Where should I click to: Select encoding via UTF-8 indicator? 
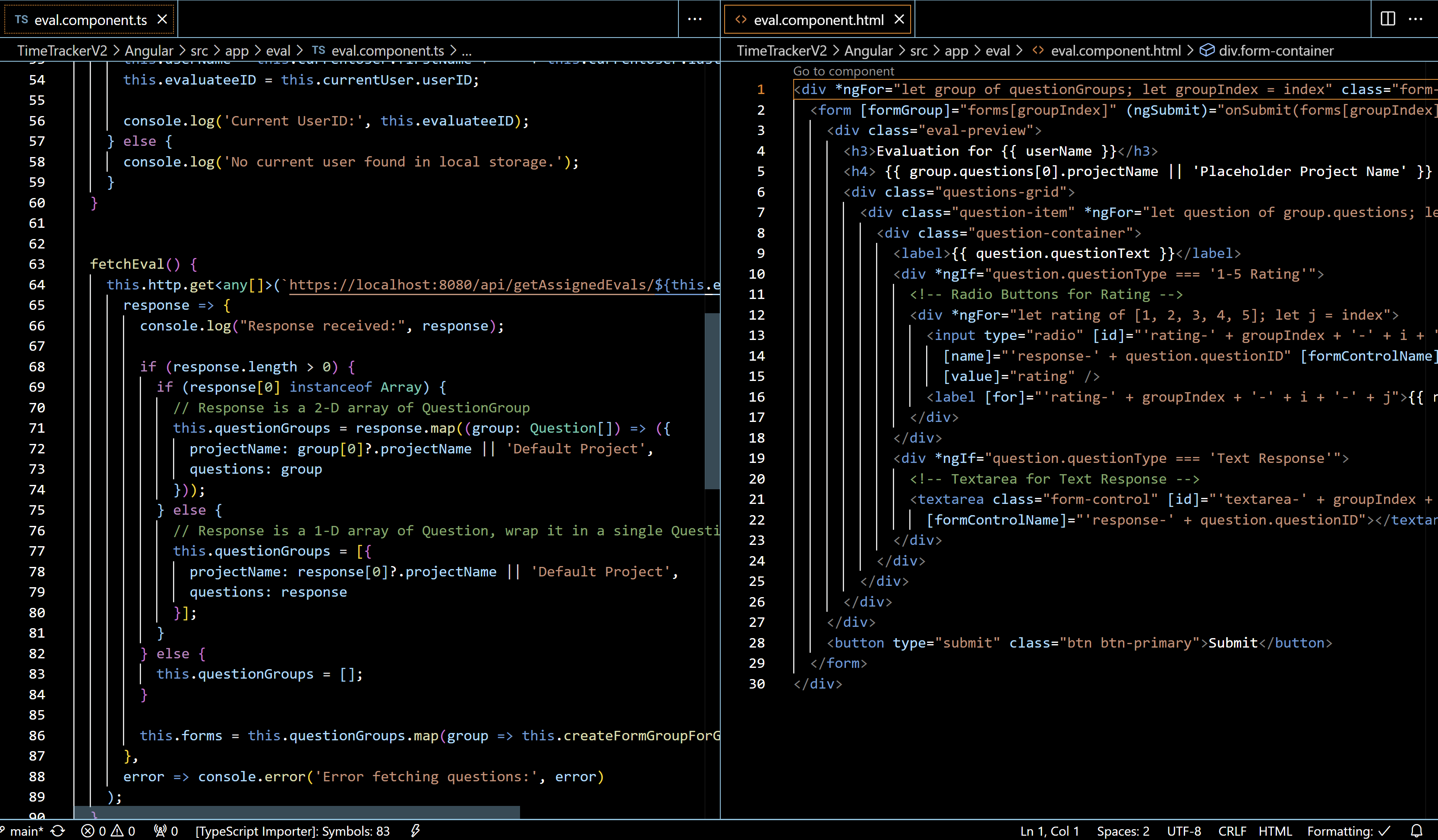pyautogui.click(x=1183, y=831)
